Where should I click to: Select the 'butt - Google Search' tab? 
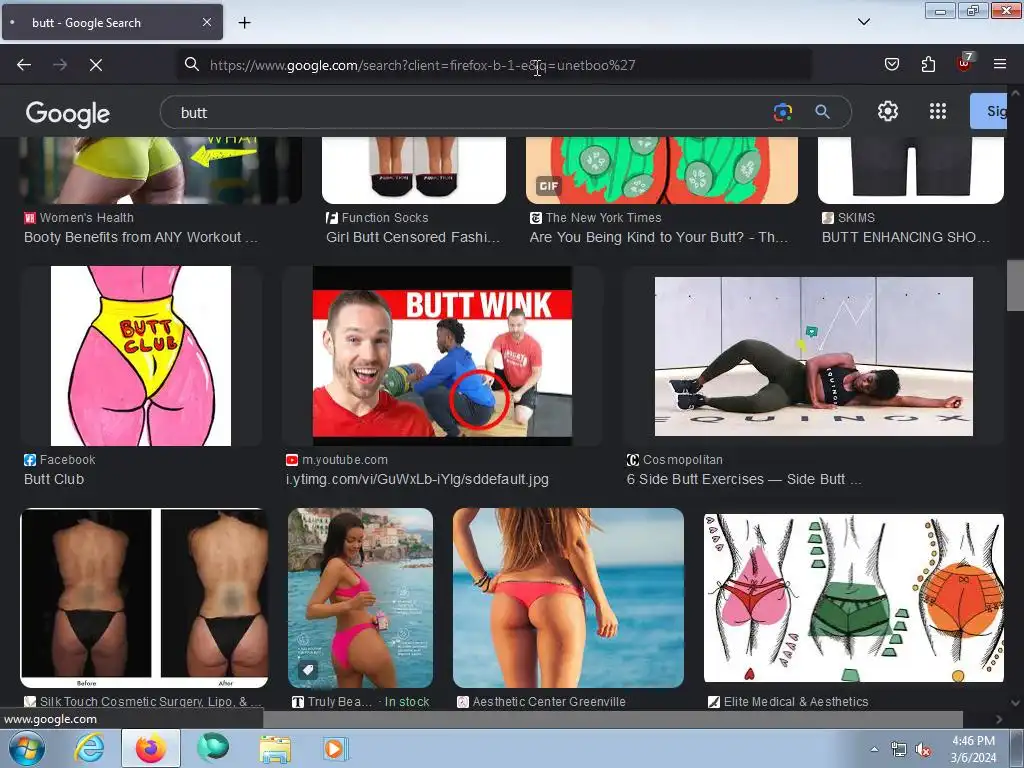pos(112,22)
